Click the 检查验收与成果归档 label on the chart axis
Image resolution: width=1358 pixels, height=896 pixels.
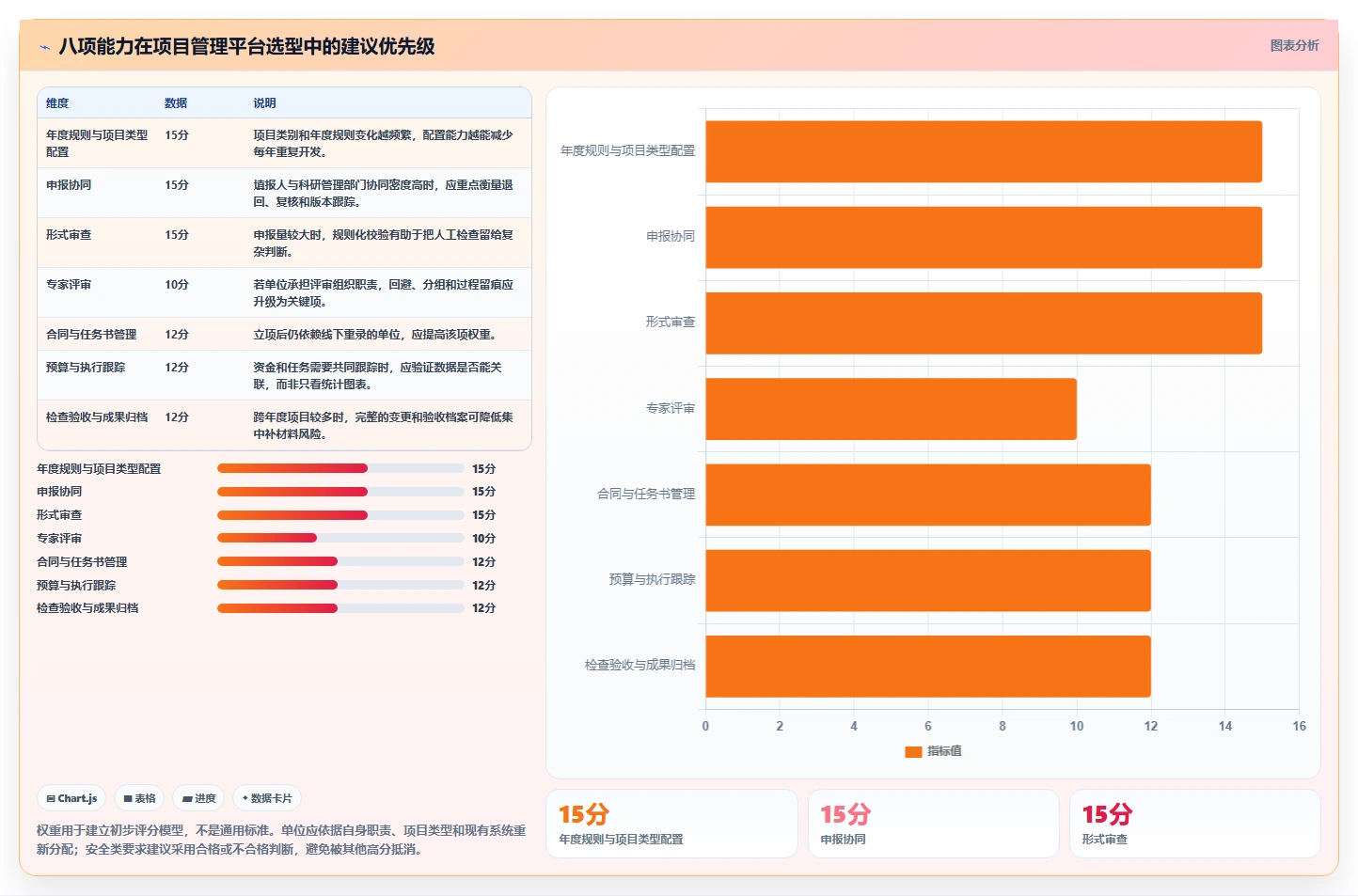640,665
